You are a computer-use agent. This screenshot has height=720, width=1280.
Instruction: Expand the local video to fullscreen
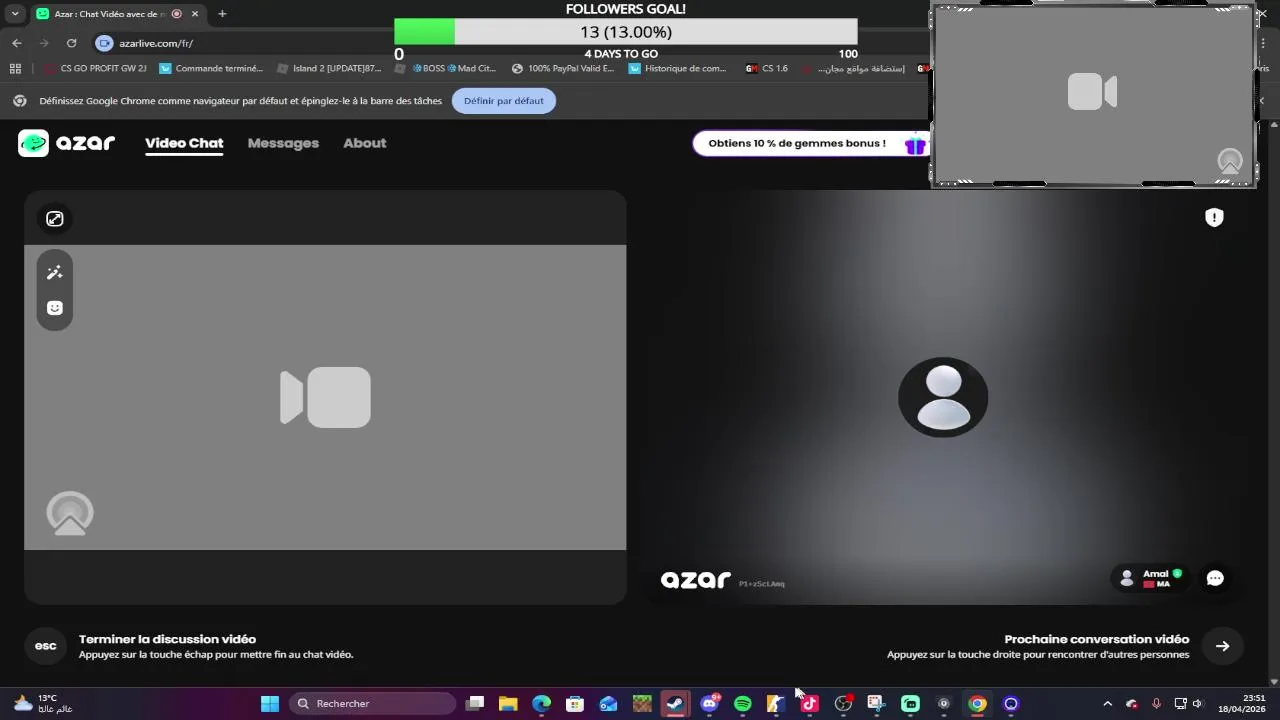point(55,219)
